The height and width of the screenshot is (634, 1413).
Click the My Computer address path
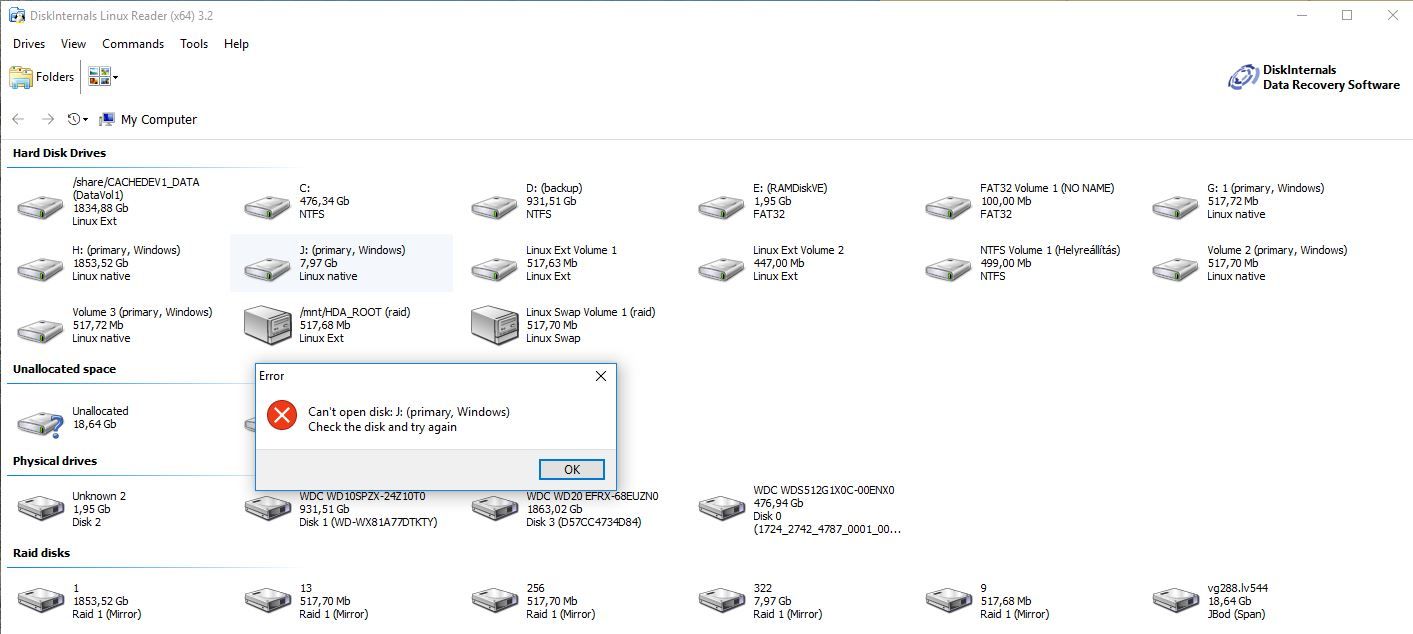click(x=159, y=119)
